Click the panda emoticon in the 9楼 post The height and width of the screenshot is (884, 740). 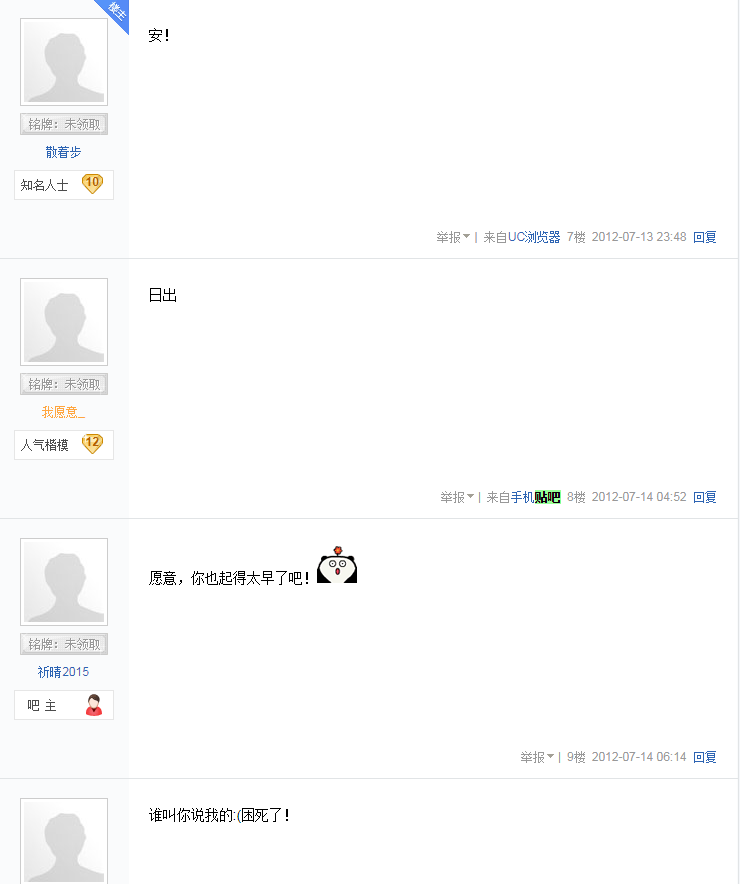click(337, 565)
